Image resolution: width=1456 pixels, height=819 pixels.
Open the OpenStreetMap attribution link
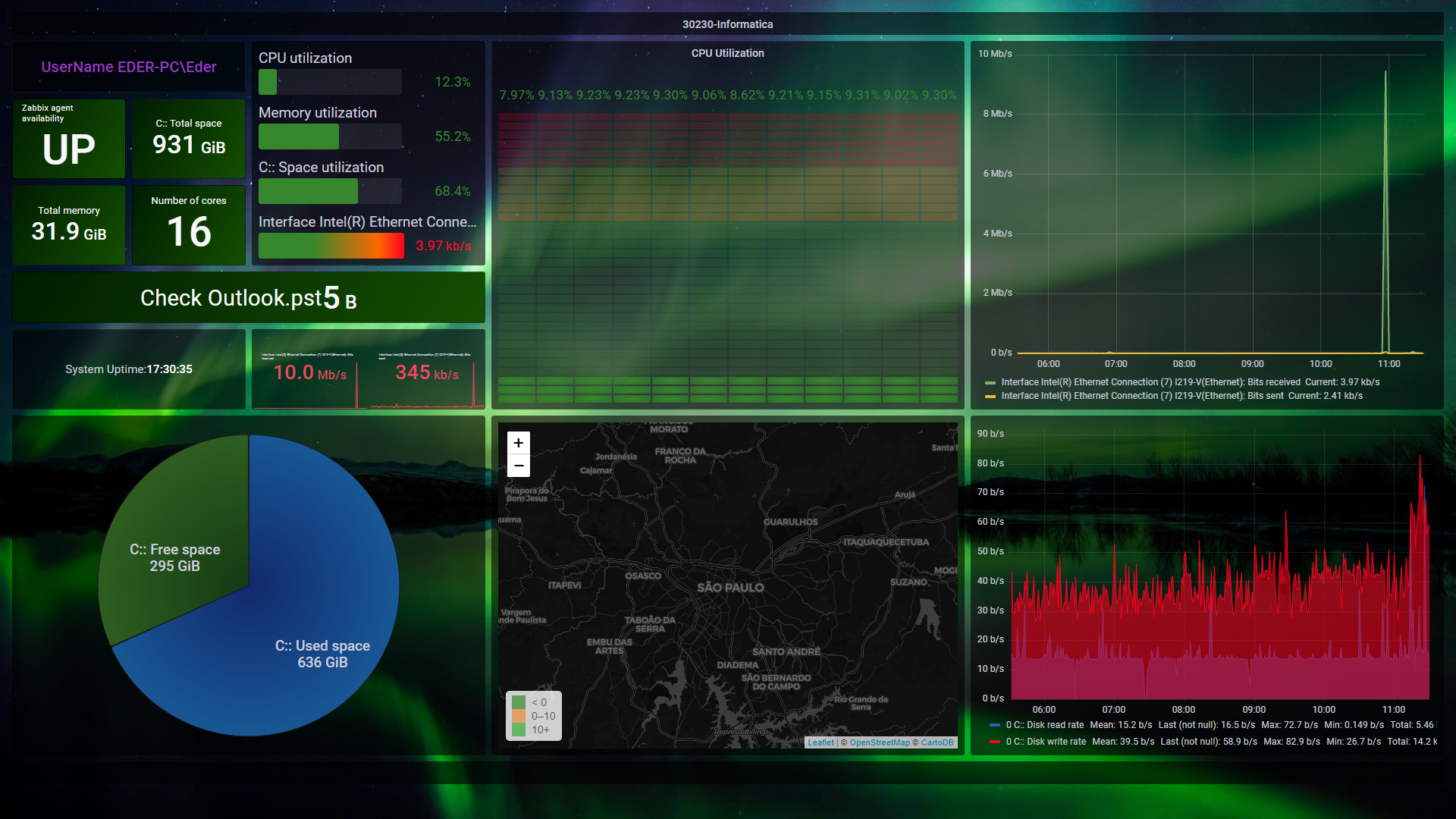(x=880, y=742)
